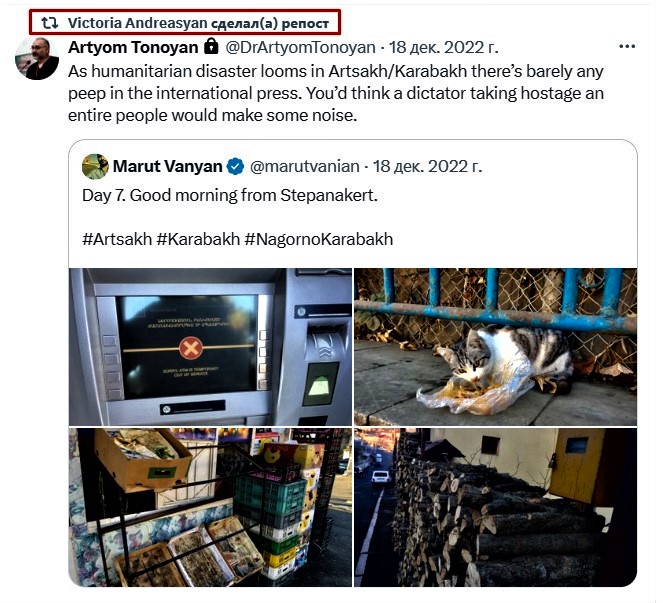
Task: Click the @marutvanian handle
Action: click(x=304, y=167)
